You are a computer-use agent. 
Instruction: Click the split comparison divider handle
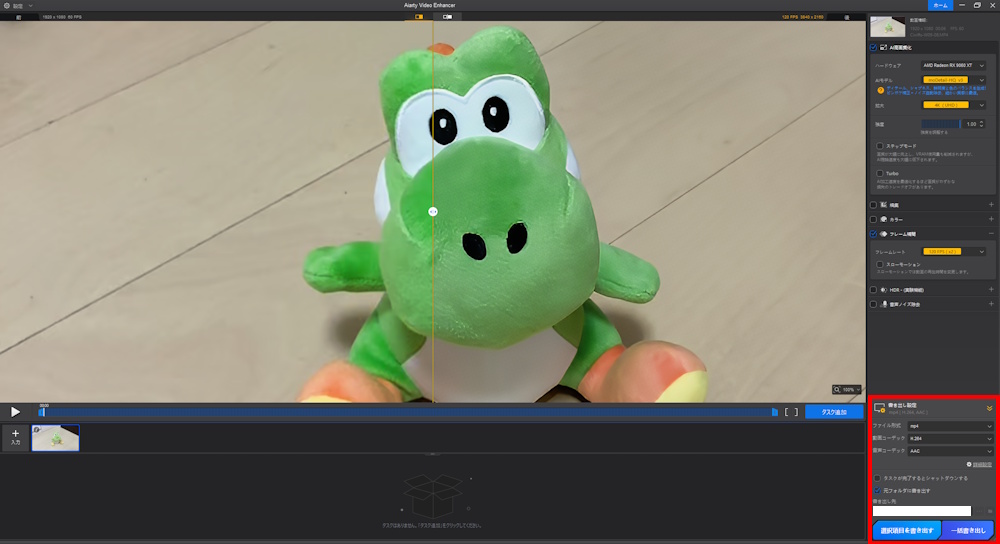pos(433,212)
